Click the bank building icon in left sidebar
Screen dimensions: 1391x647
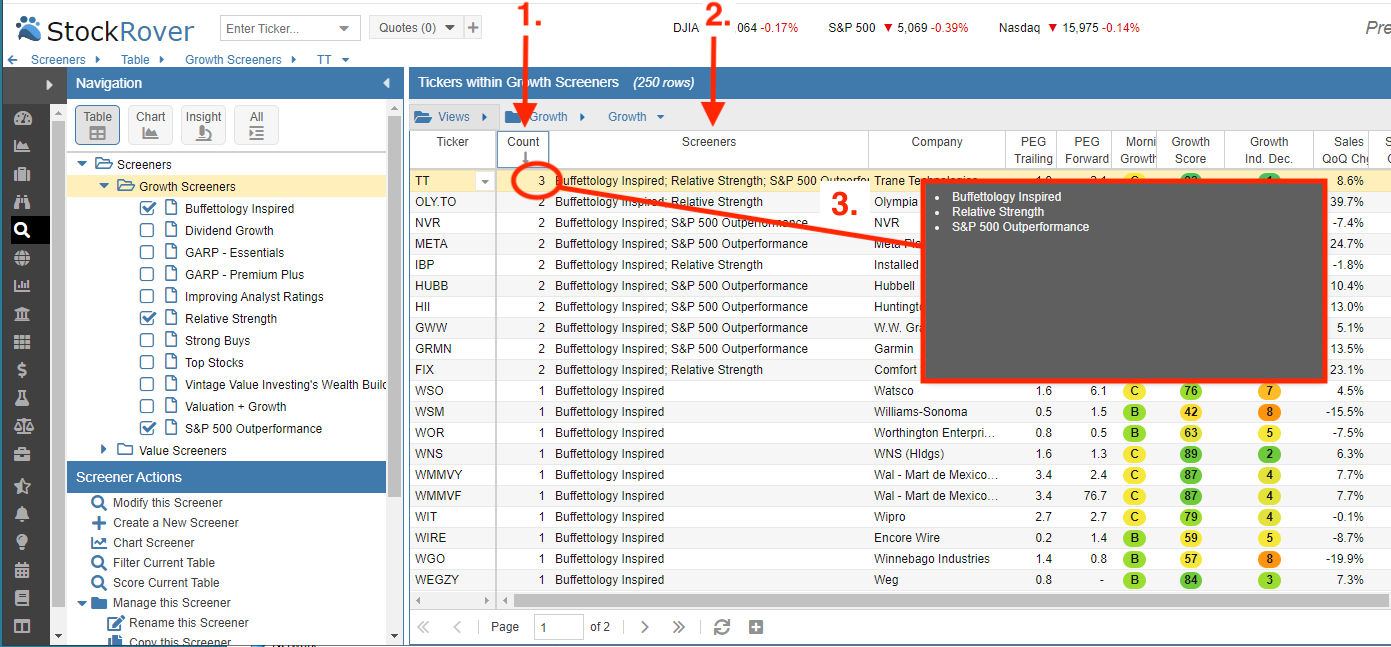[22, 314]
